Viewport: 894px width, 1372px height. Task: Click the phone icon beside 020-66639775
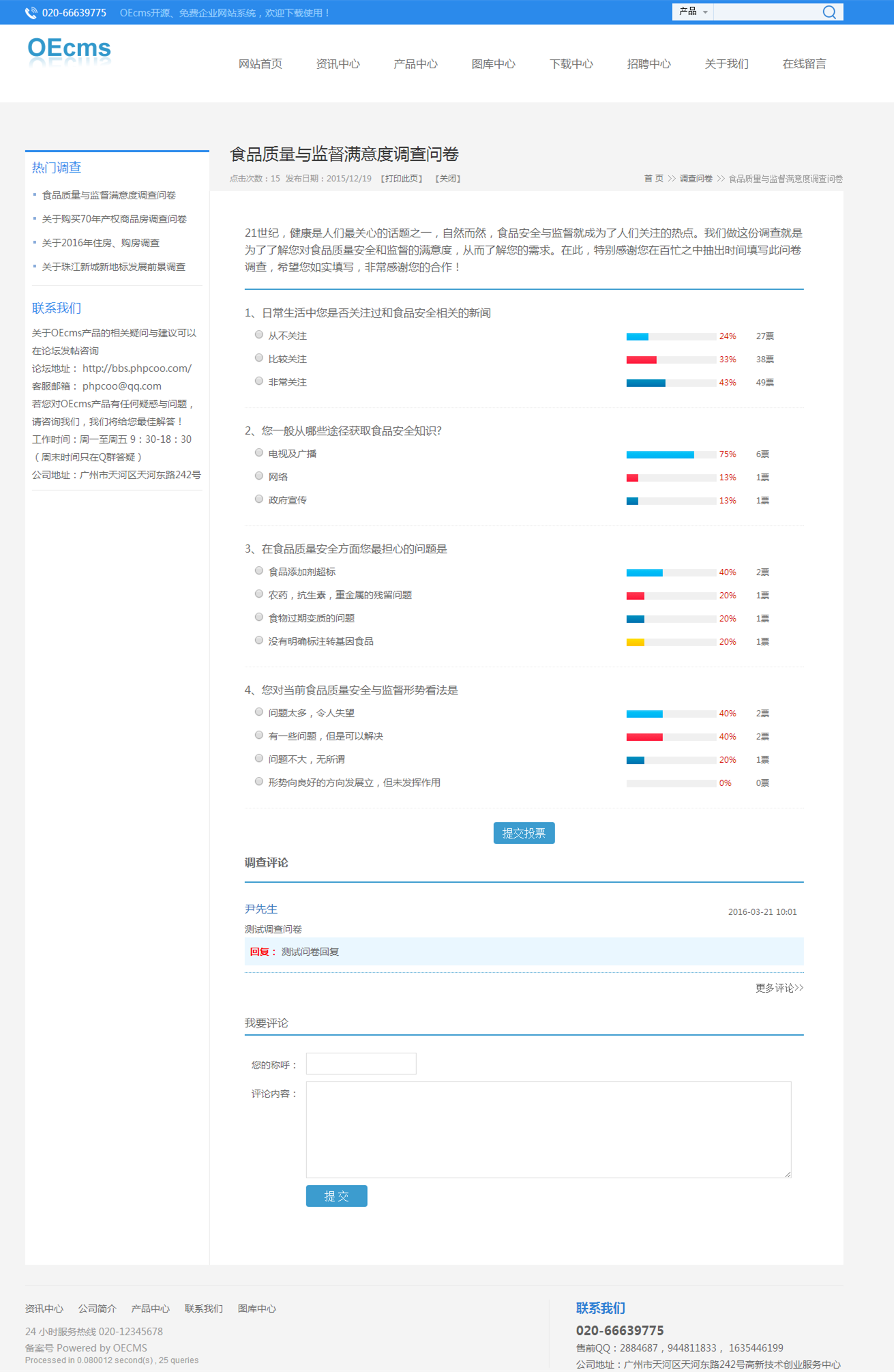31,13
